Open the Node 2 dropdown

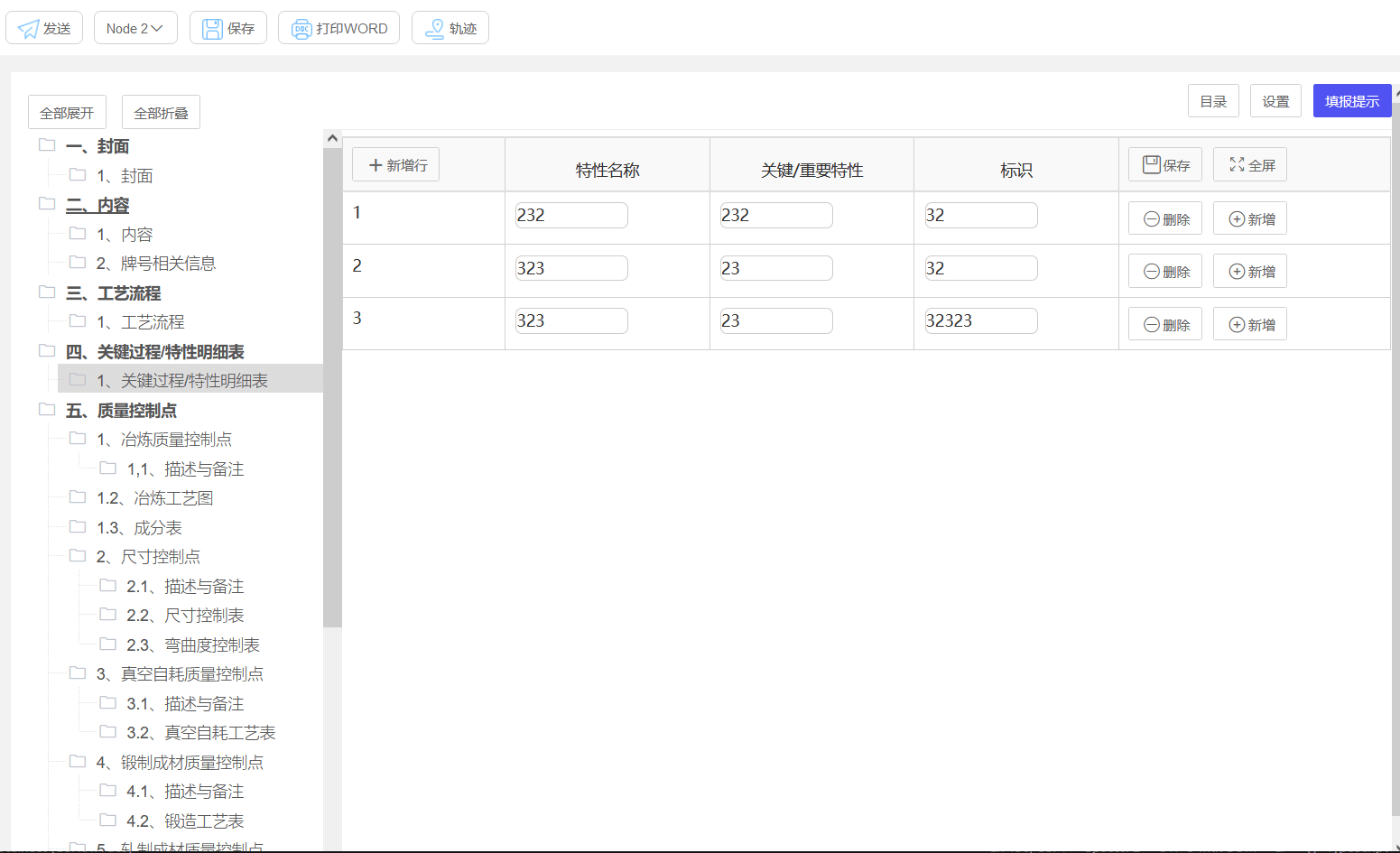click(x=135, y=29)
